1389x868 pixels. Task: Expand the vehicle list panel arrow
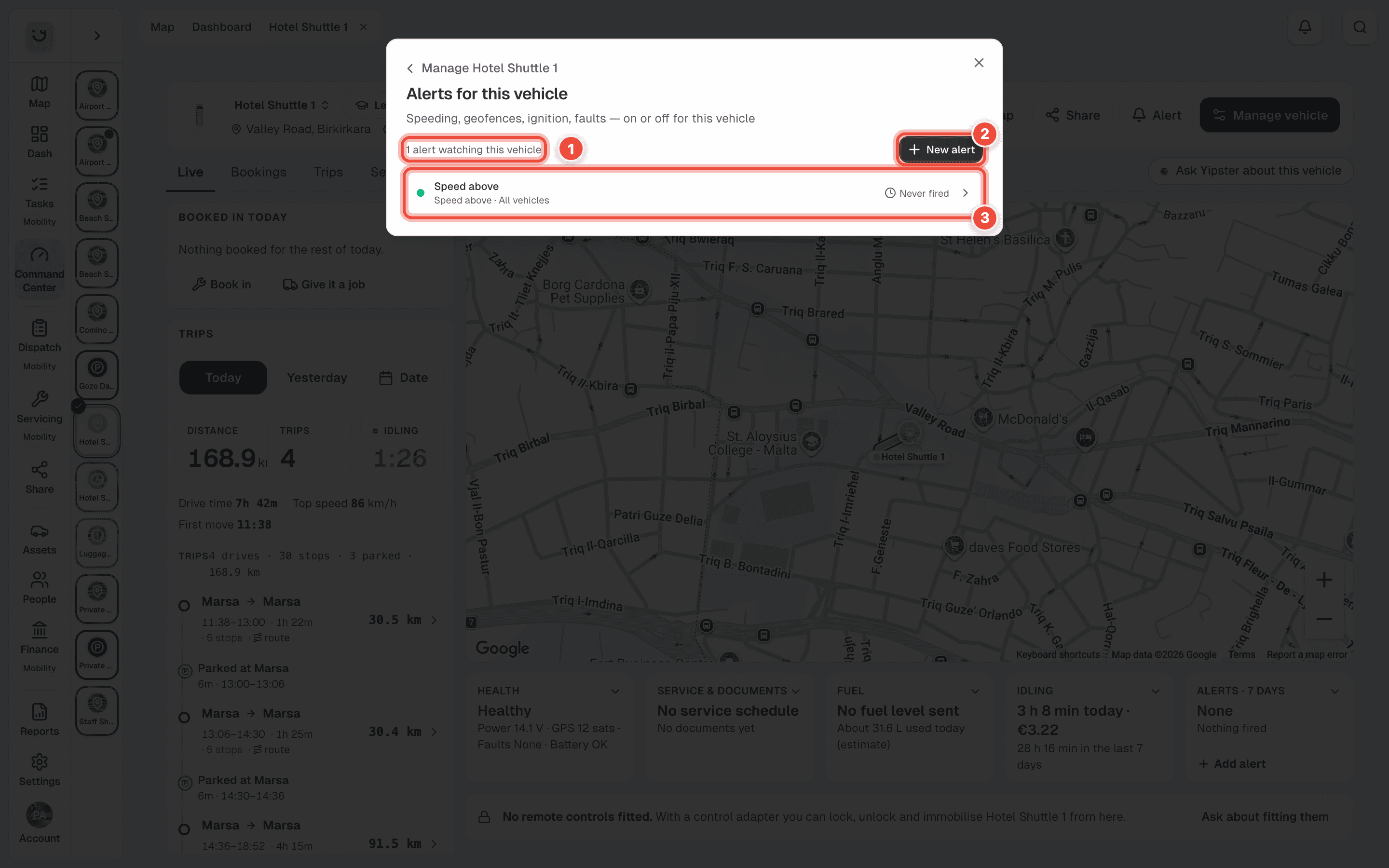pos(97,36)
